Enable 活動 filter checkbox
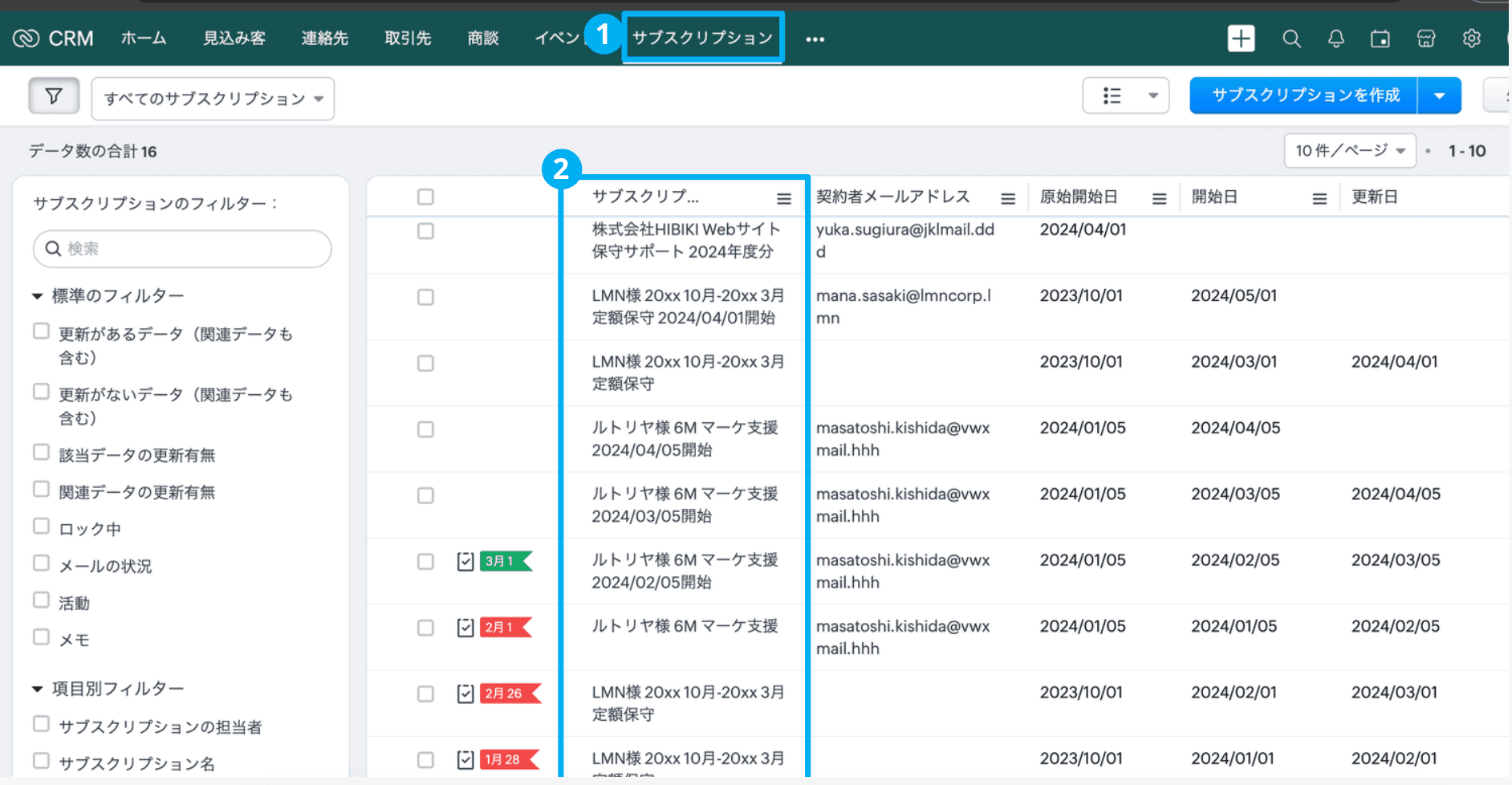The width and height of the screenshot is (1512, 785). 41,600
